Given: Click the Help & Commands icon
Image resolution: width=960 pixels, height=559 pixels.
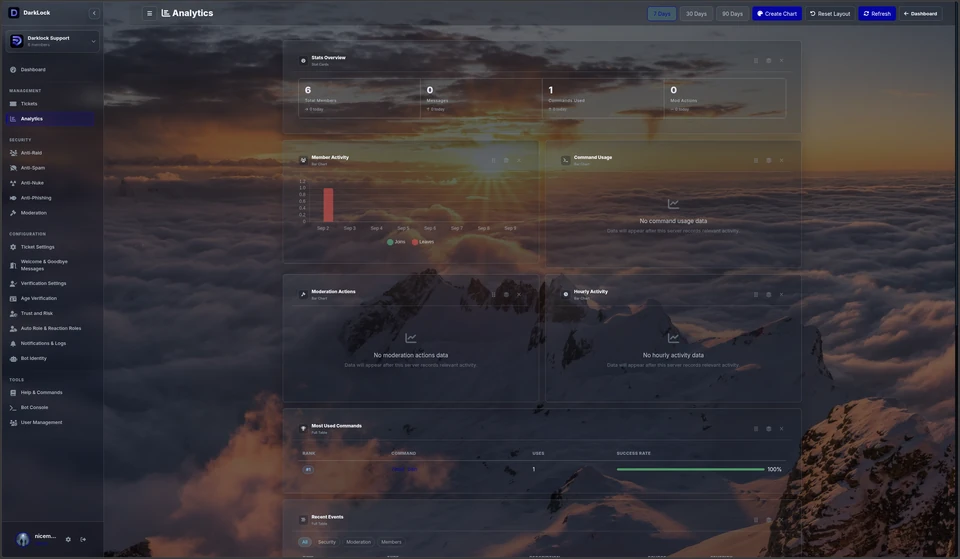Looking at the screenshot, I should [x=13, y=392].
